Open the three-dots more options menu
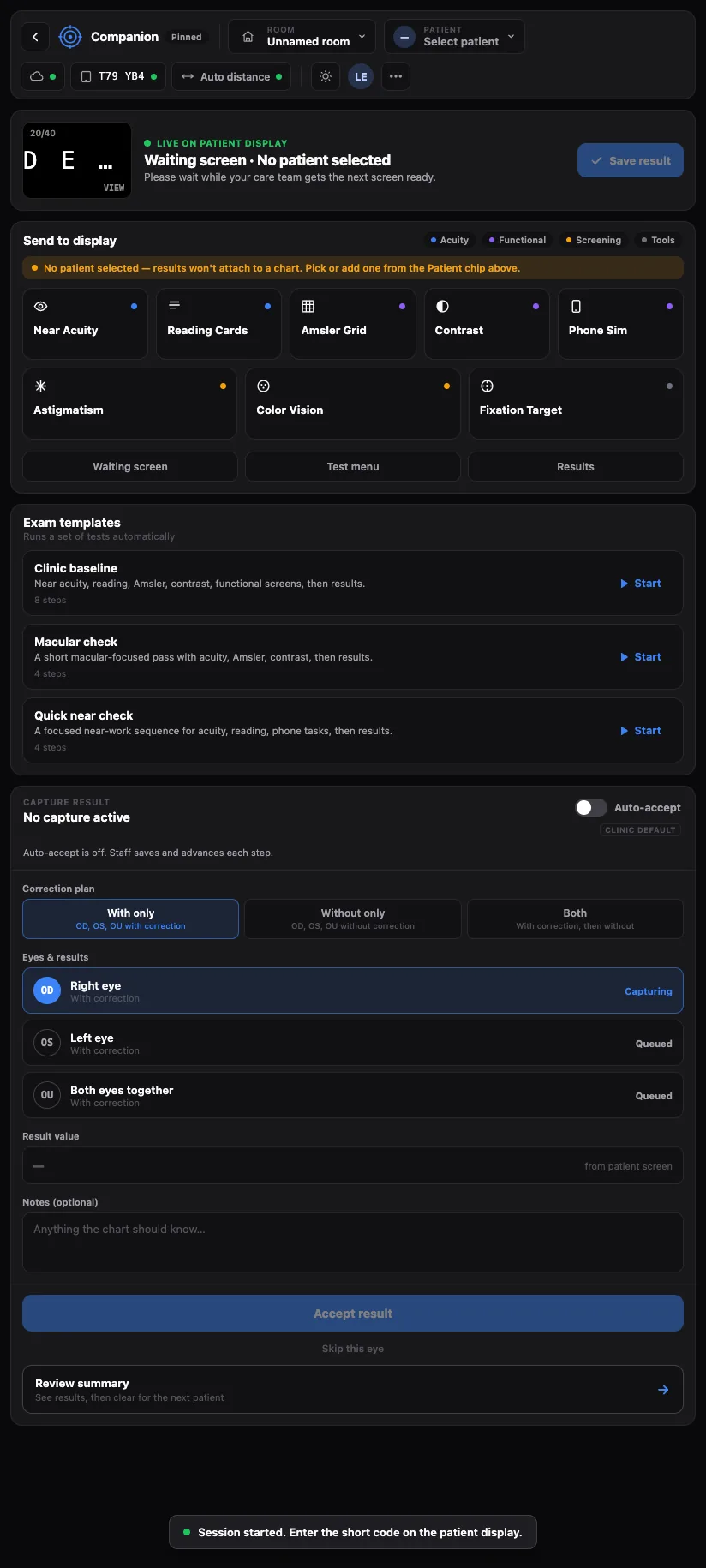706x1568 pixels. point(396,76)
